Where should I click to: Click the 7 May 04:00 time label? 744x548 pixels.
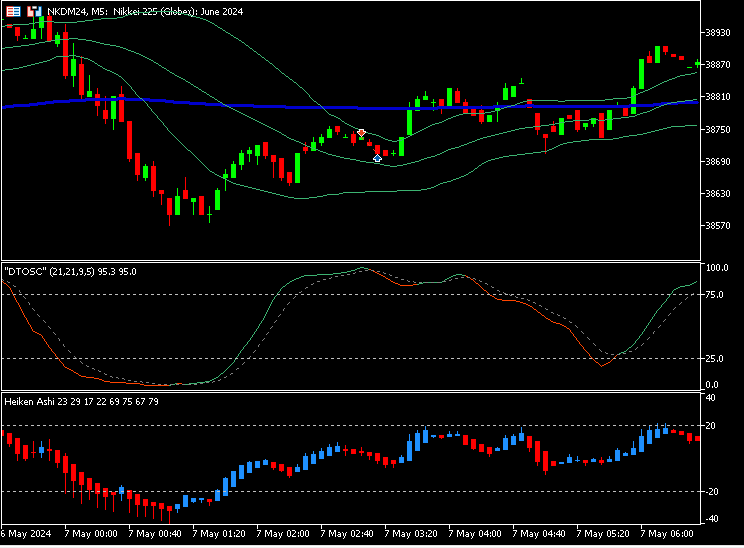[x=475, y=533]
